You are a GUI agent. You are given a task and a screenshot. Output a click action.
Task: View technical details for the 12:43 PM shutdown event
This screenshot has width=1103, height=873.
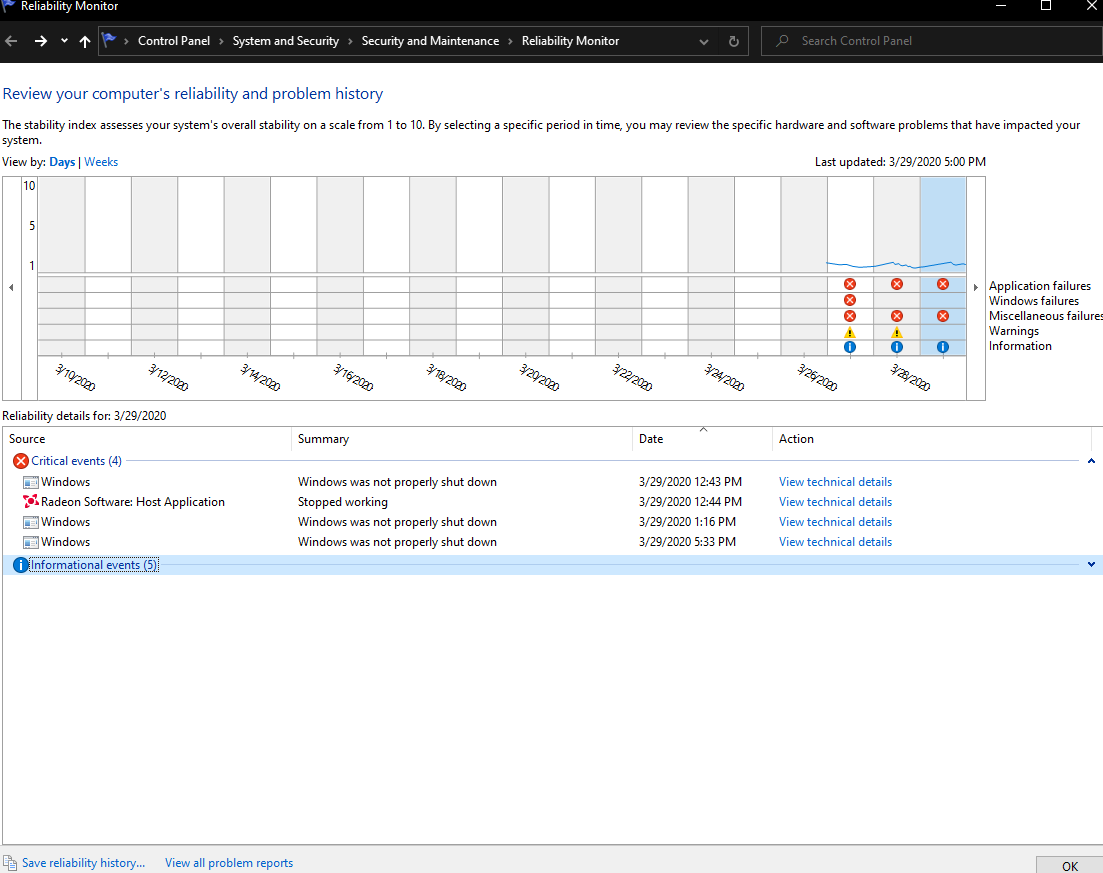tap(835, 482)
